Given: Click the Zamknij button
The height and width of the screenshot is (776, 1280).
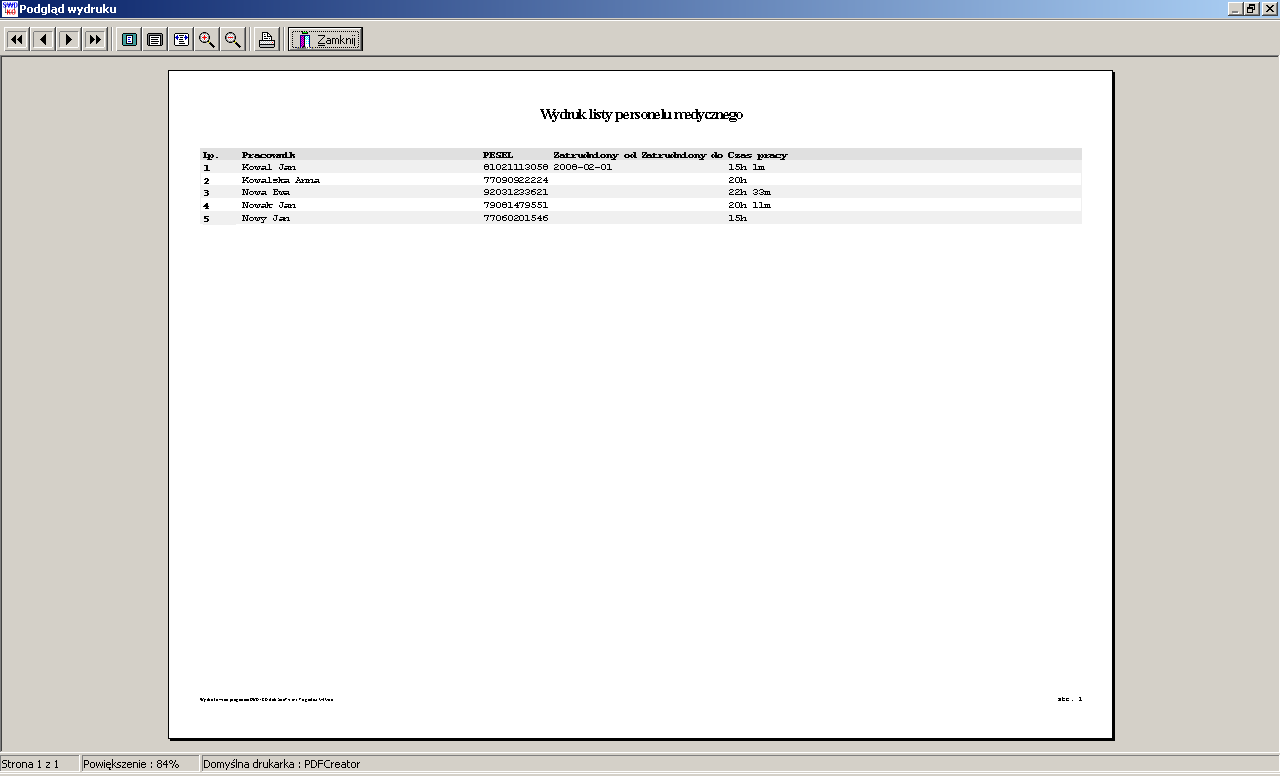Looking at the screenshot, I should point(325,40).
